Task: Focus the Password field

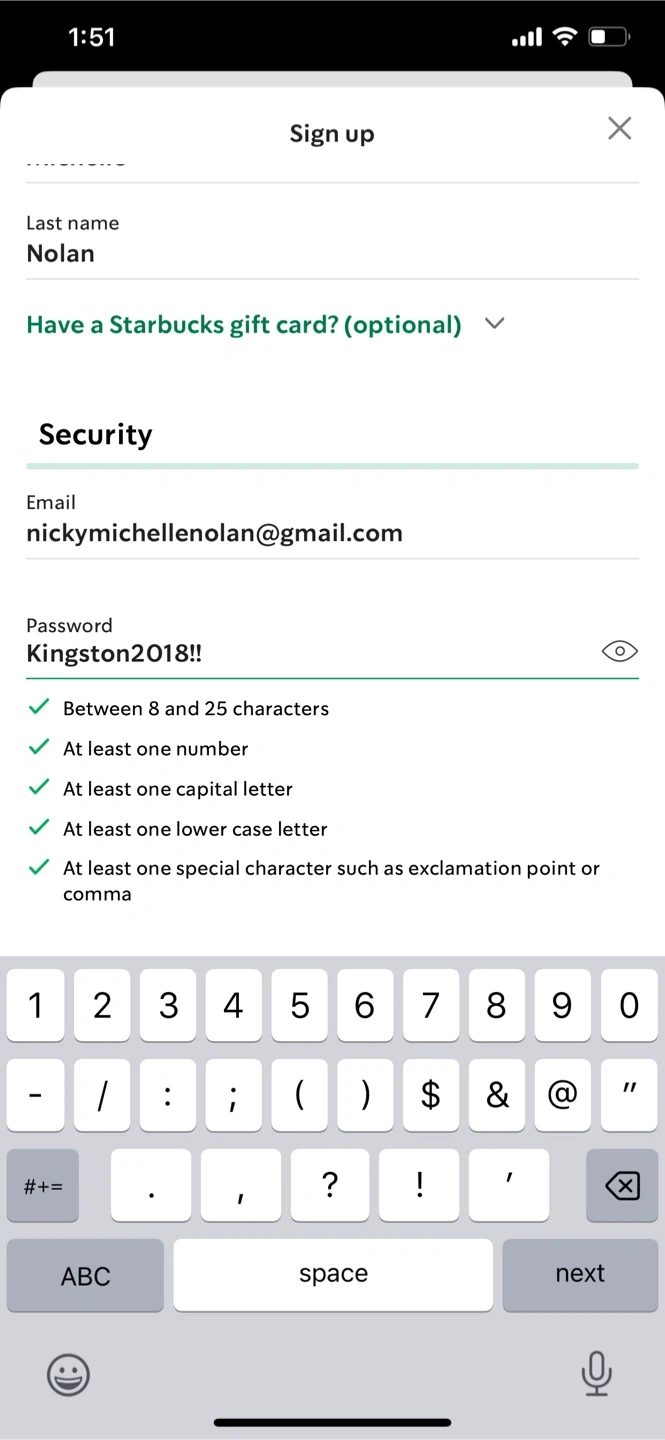Action: (x=300, y=654)
